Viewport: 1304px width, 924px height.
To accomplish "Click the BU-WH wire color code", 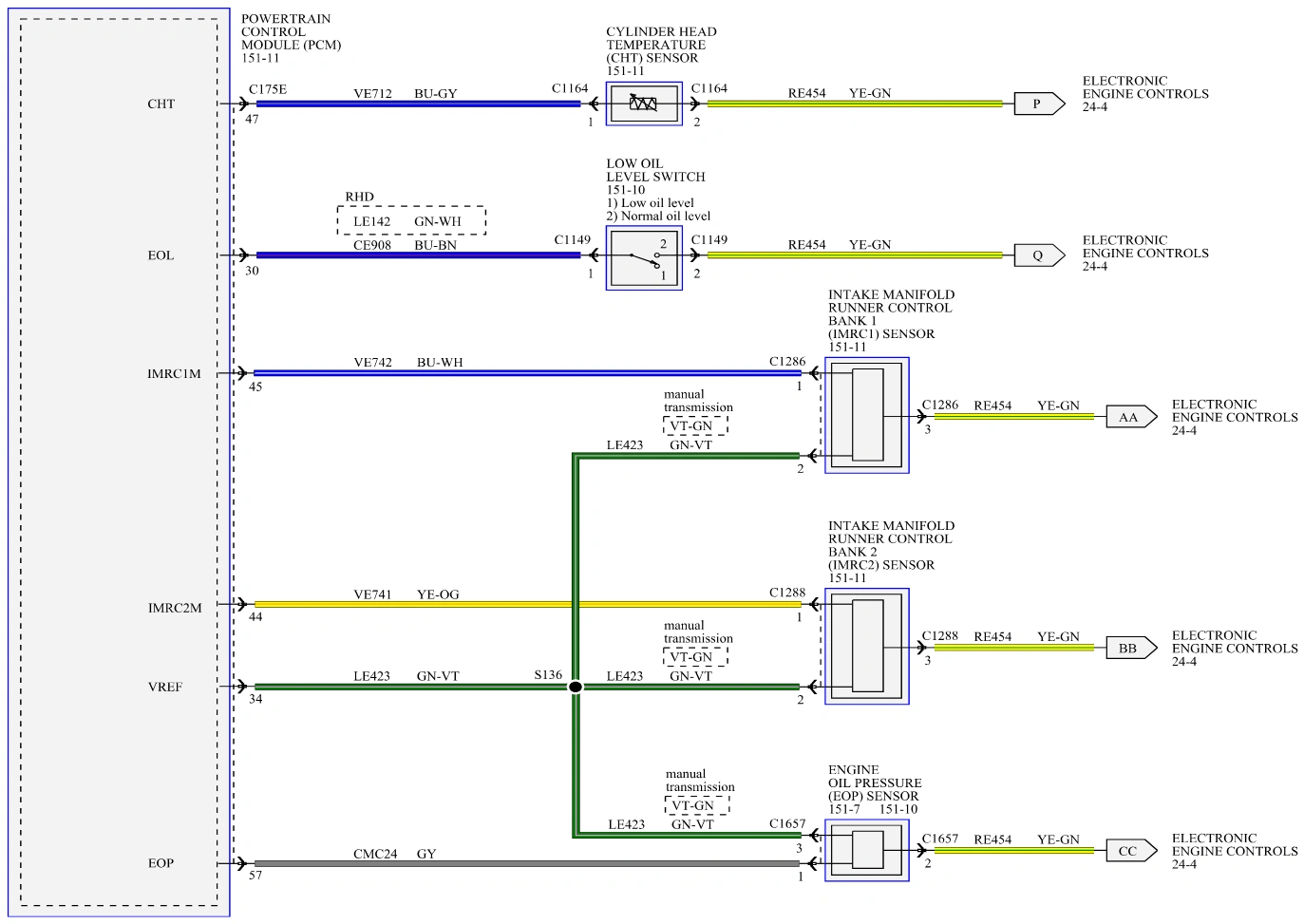I will pyautogui.click(x=440, y=363).
